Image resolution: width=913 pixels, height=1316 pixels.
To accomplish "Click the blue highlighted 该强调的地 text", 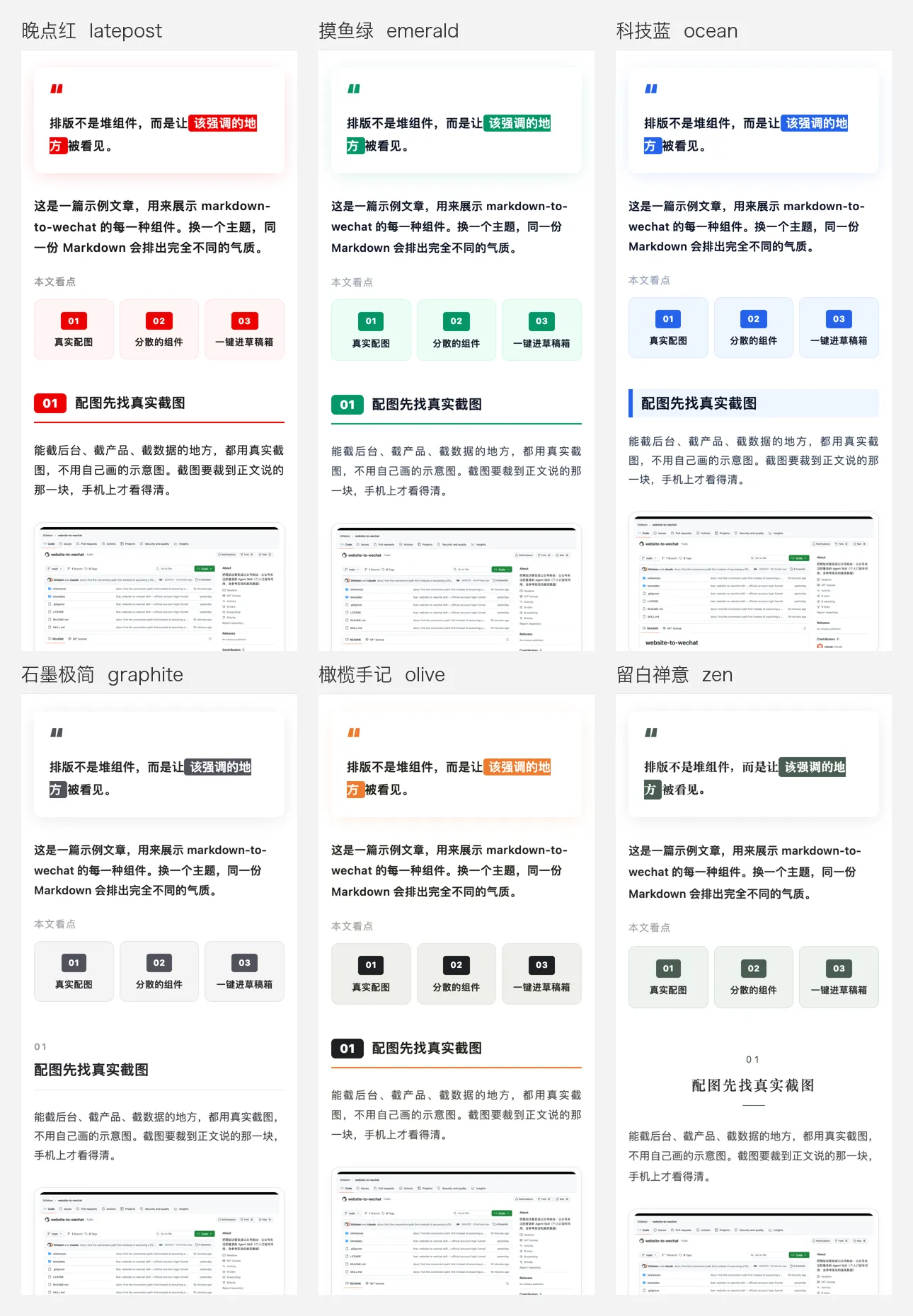I will click(815, 123).
